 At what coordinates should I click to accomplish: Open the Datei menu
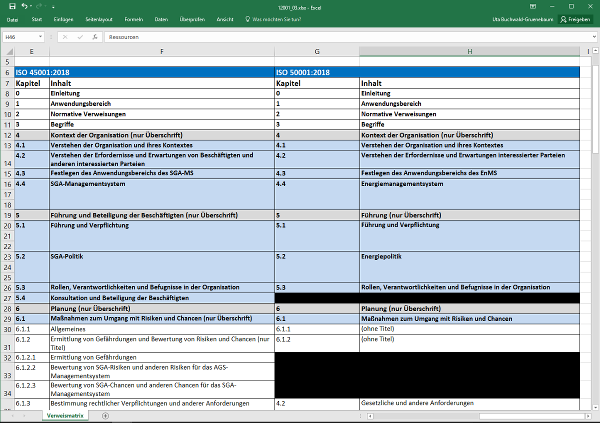[13, 19]
